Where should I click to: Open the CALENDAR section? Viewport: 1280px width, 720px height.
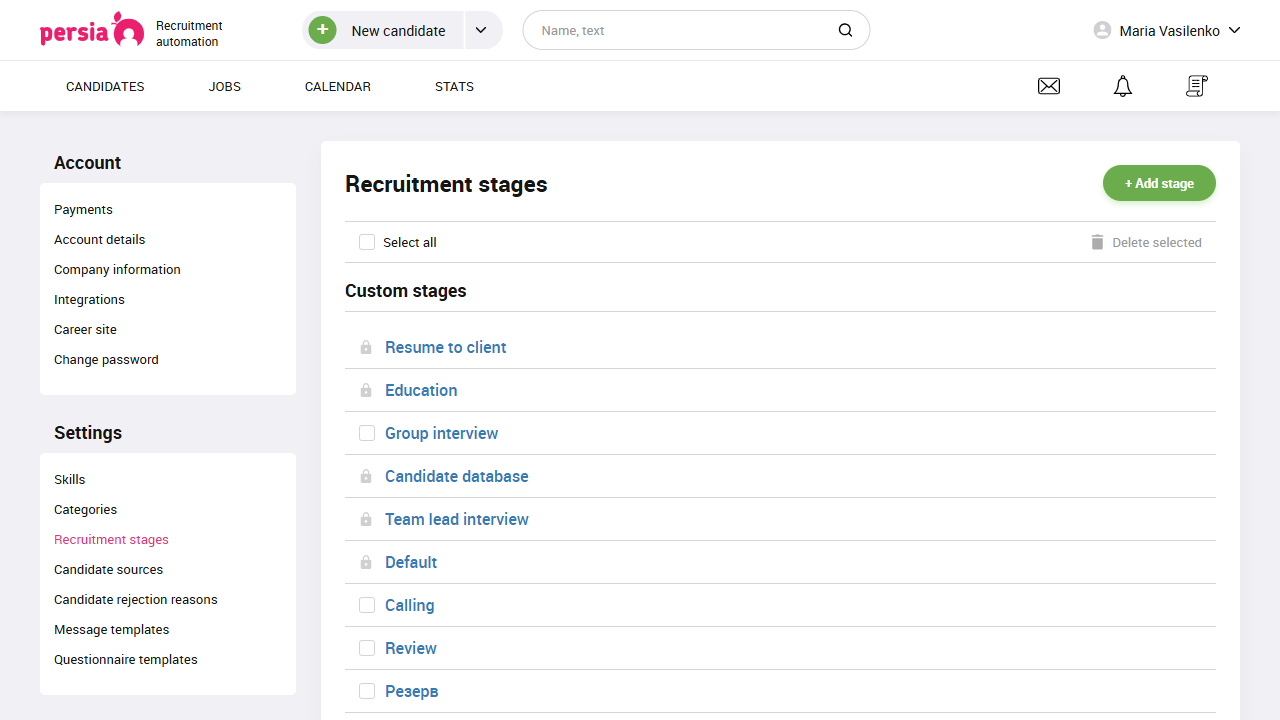coord(337,86)
